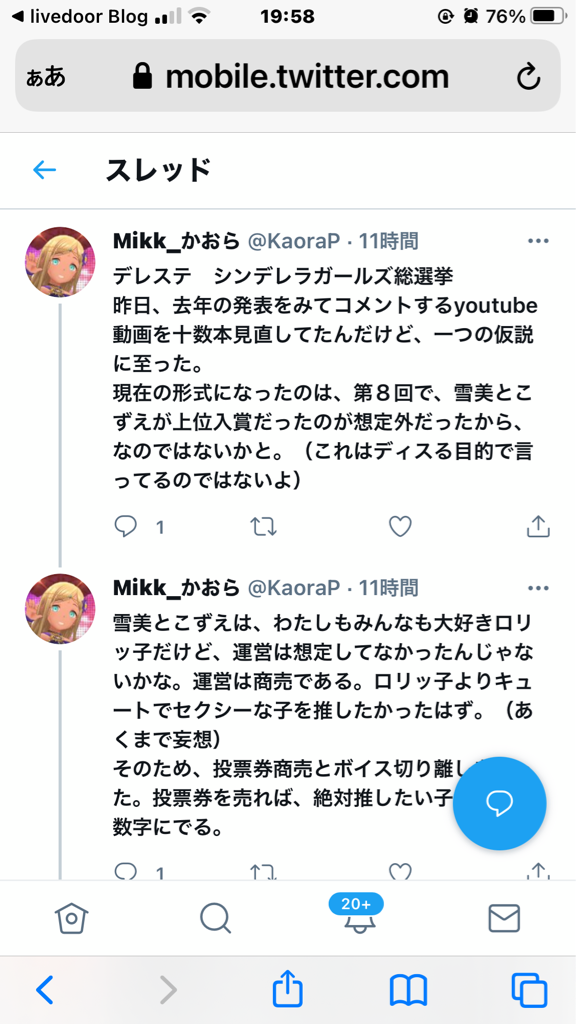Open the Twitter search magnifier tab

215,918
